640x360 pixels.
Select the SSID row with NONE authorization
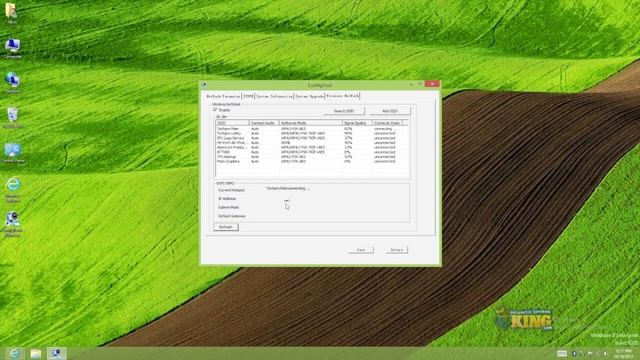pos(312,143)
